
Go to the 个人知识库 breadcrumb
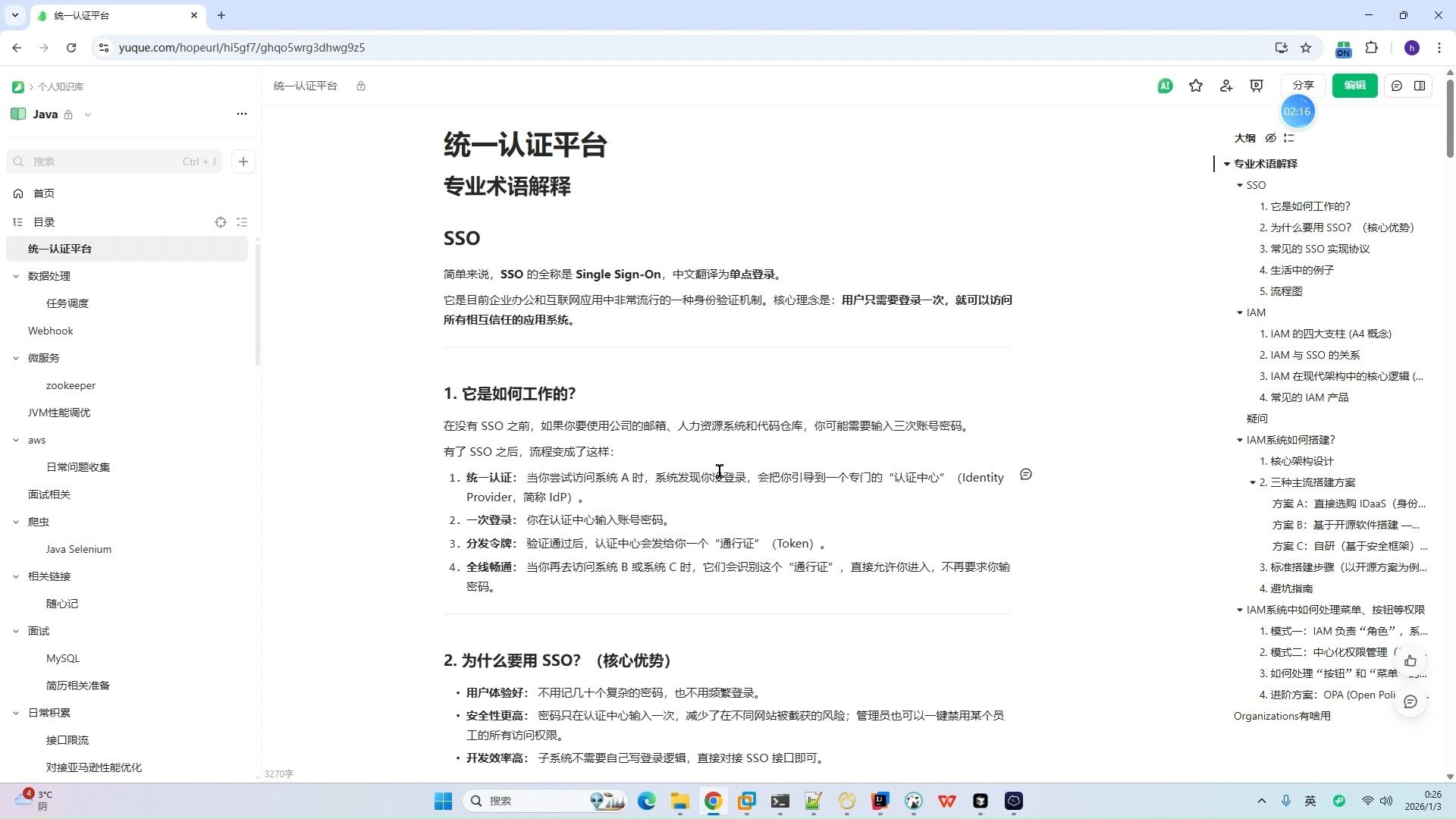coord(61,87)
